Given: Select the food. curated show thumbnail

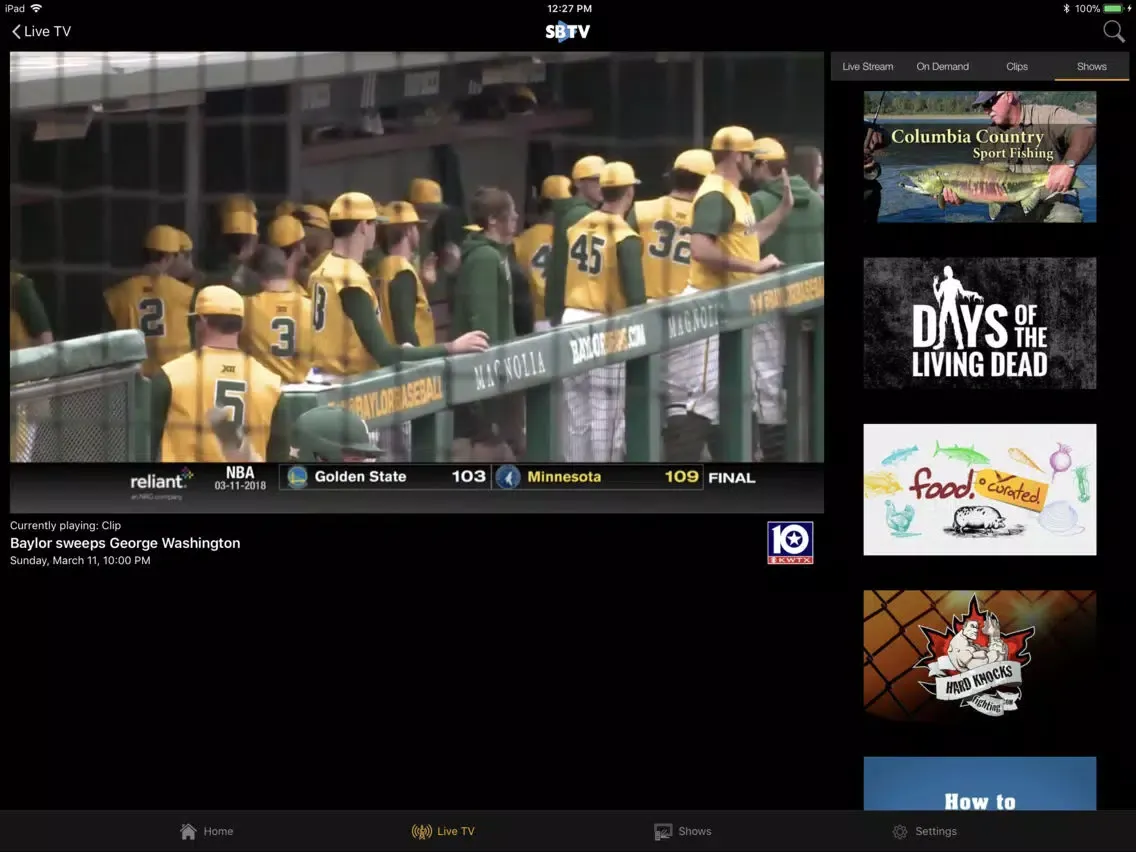Looking at the screenshot, I should pyautogui.click(x=979, y=489).
